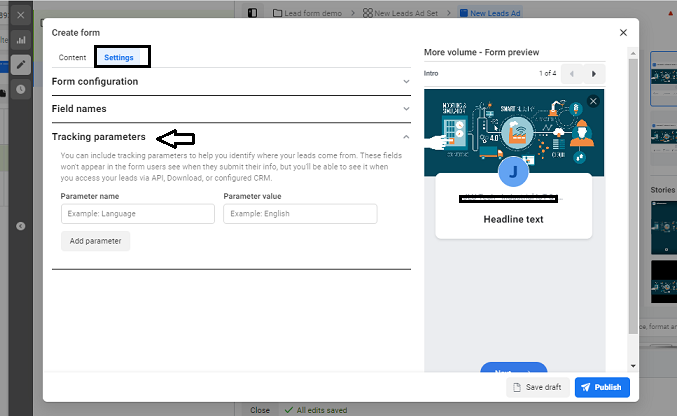Close the Create form dialog

click(623, 32)
